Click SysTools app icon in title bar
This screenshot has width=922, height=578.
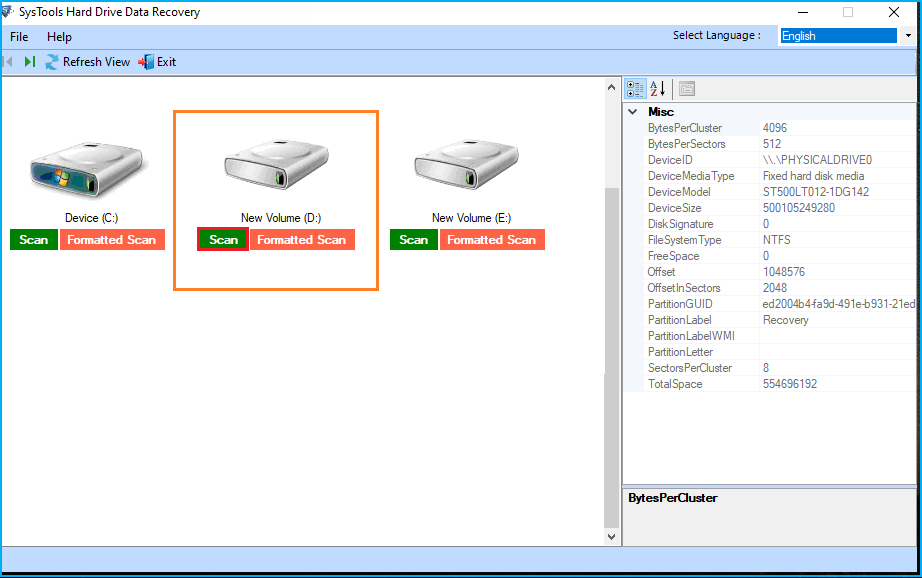coord(7,12)
